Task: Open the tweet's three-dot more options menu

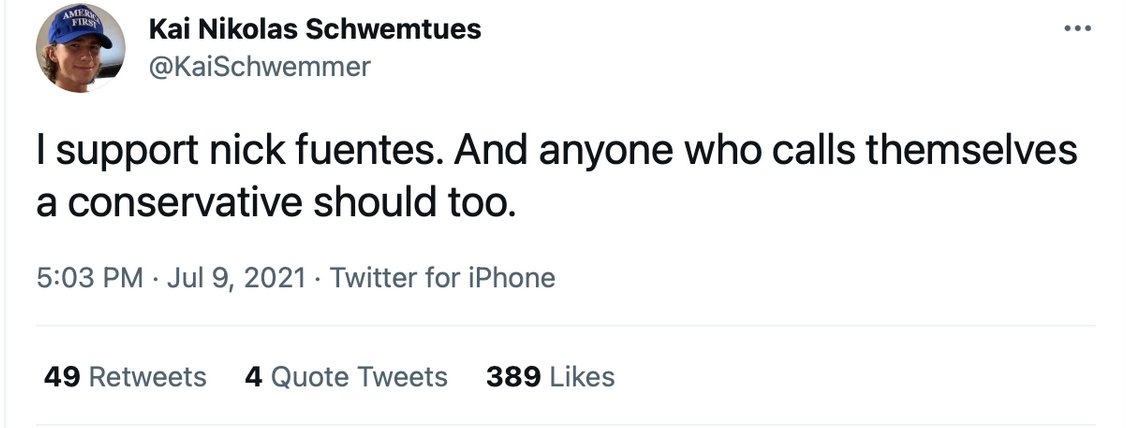Action: [x=1077, y=29]
